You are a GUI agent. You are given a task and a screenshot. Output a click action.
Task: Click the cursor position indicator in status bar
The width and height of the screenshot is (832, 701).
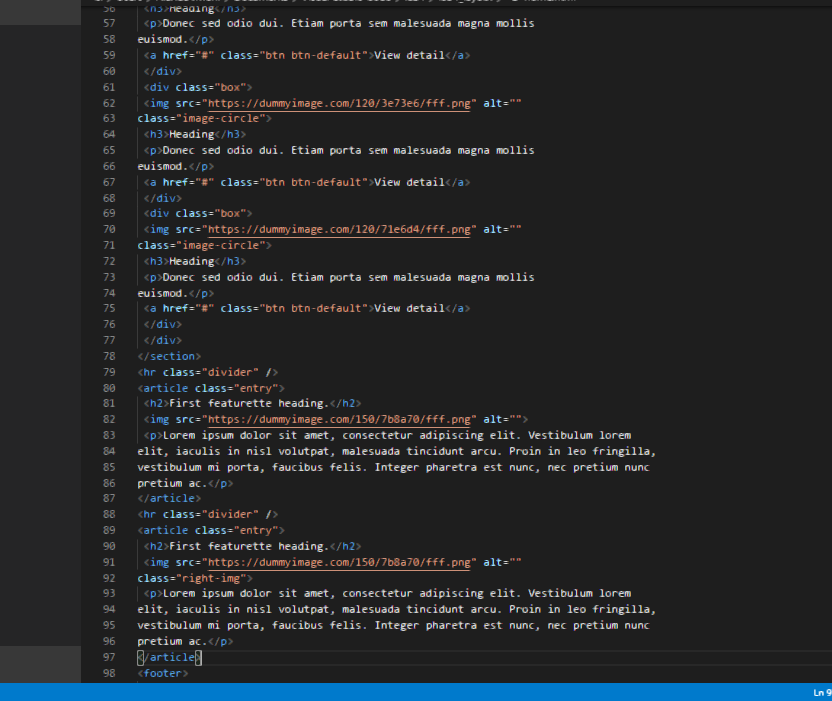pyautogui.click(x=822, y=693)
